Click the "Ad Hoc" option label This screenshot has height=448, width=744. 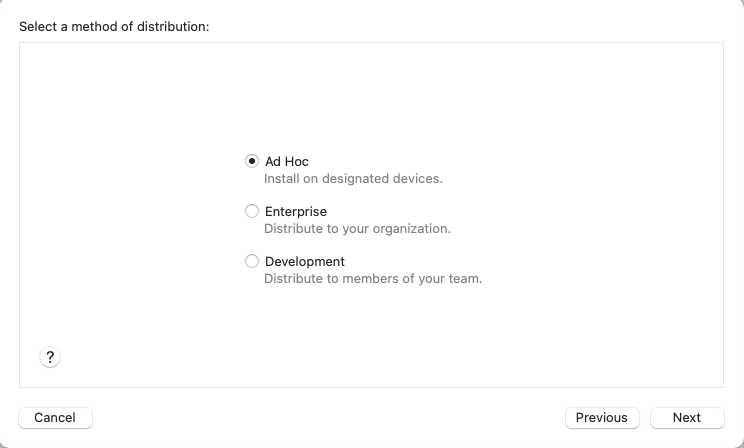(287, 161)
